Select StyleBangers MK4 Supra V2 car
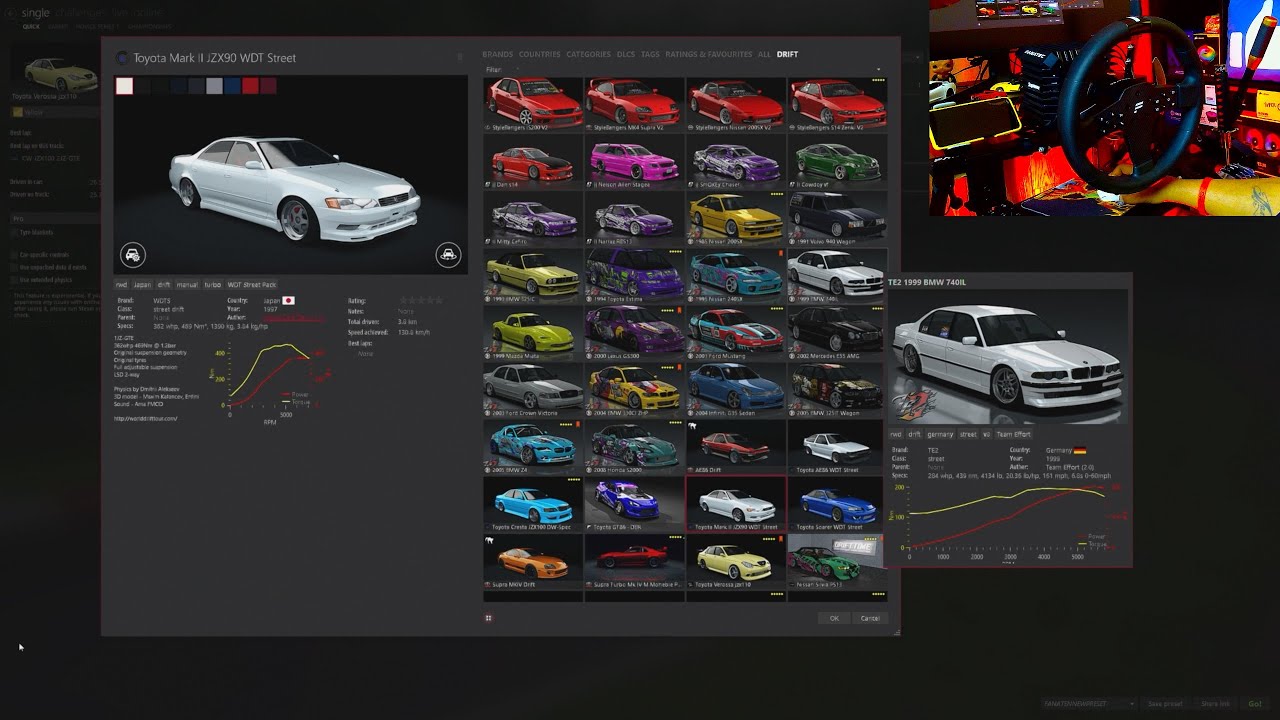The width and height of the screenshot is (1280, 720). click(x=634, y=104)
